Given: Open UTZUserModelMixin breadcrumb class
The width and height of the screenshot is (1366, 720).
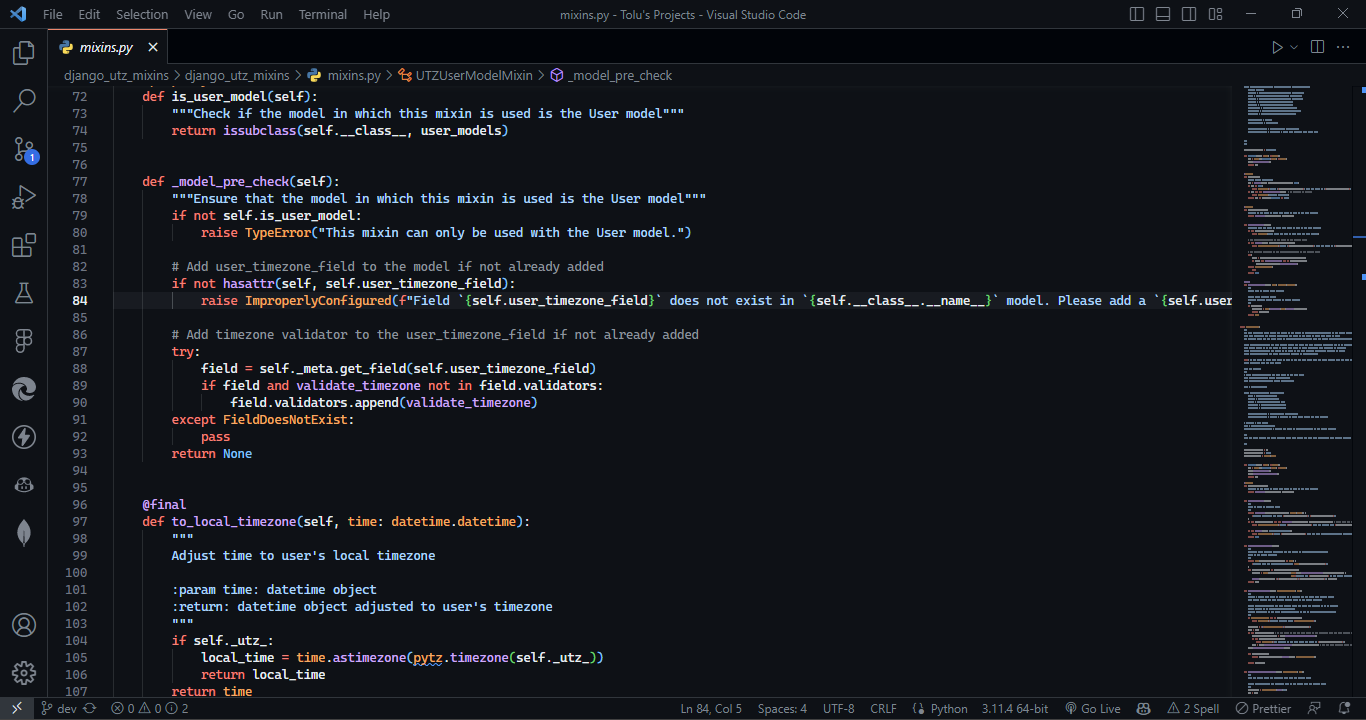Looking at the screenshot, I should [x=474, y=75].
